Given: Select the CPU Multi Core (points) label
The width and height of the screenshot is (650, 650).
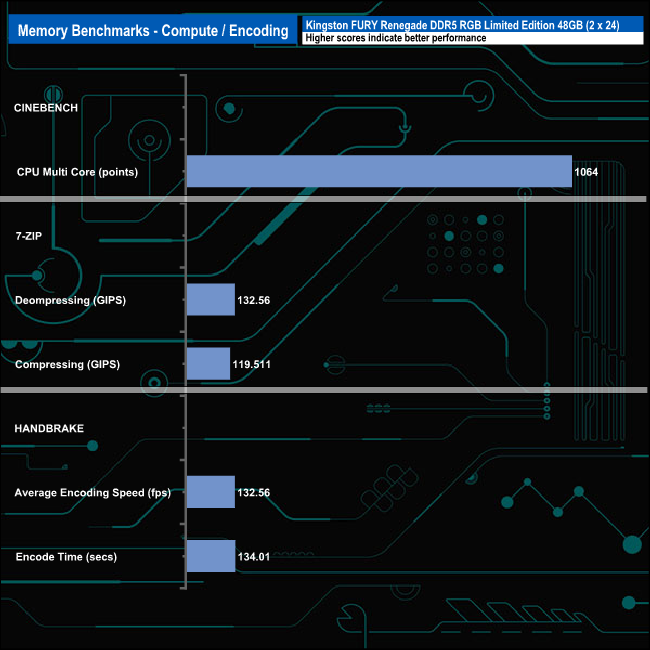Looking at the screenshot, I should (x=77, y=172).
